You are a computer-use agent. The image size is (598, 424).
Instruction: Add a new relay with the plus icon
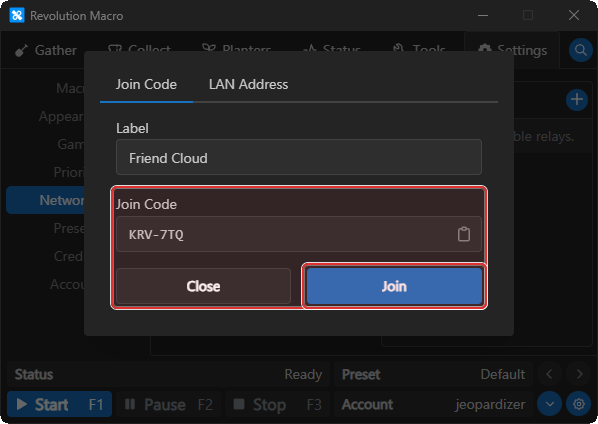(x=577, y=100)
